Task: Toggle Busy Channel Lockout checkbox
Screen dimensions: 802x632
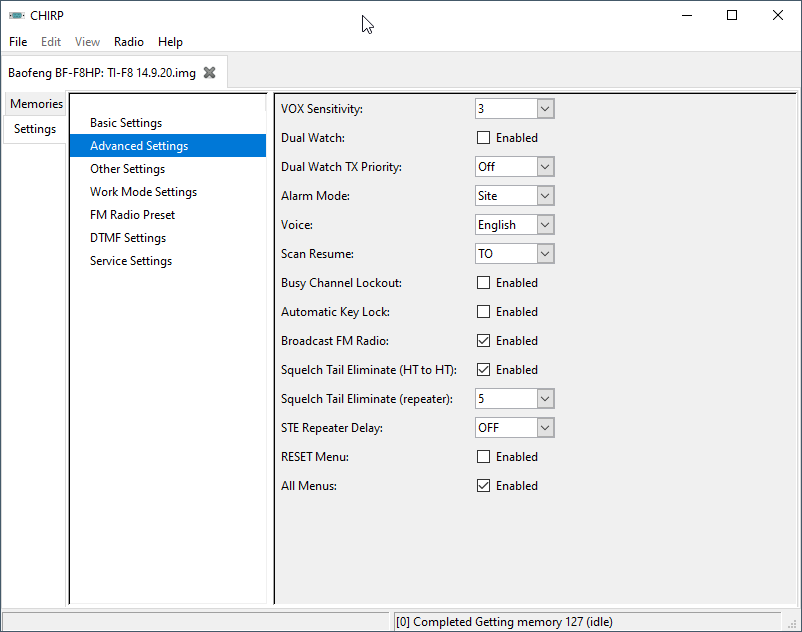Action: (x=483, y=283)
